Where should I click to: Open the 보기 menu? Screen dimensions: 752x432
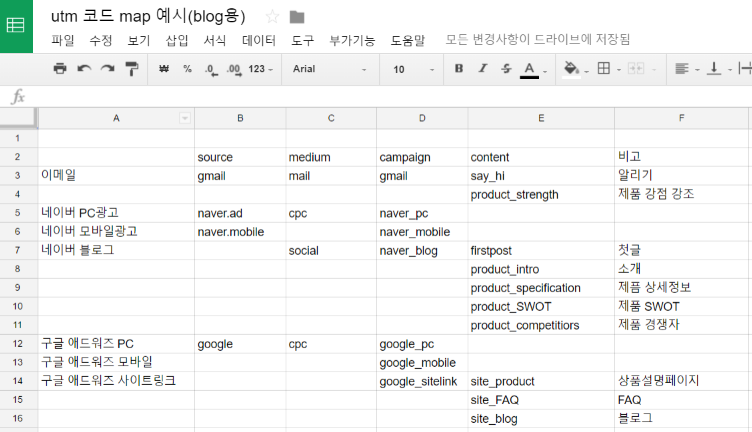139,40
